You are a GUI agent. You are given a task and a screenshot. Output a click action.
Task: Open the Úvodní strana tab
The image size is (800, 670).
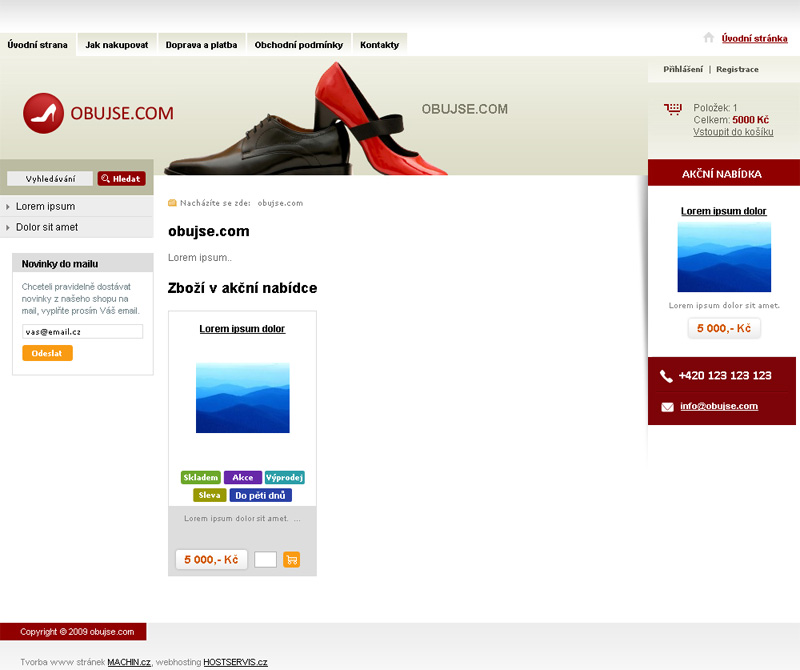(x=38, y=45)
